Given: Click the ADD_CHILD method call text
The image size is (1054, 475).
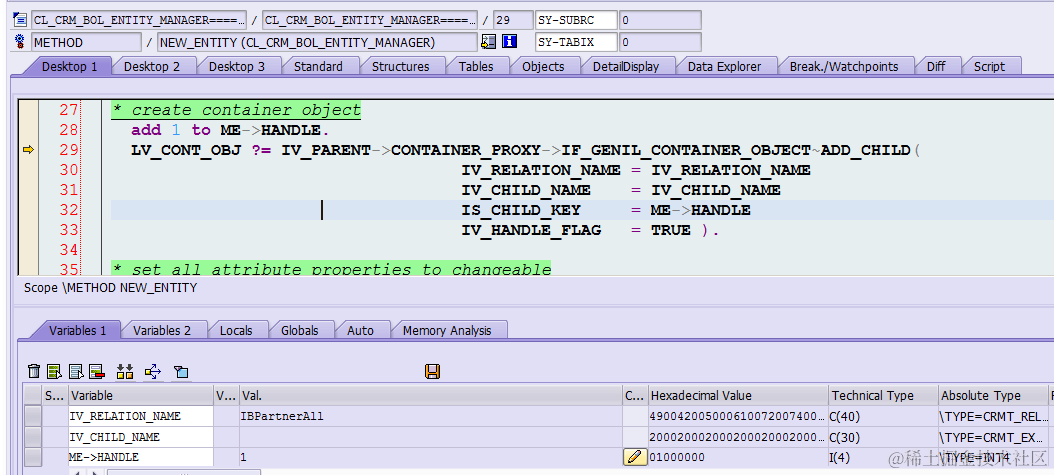Looking at the screenshot, I should 865,150.
